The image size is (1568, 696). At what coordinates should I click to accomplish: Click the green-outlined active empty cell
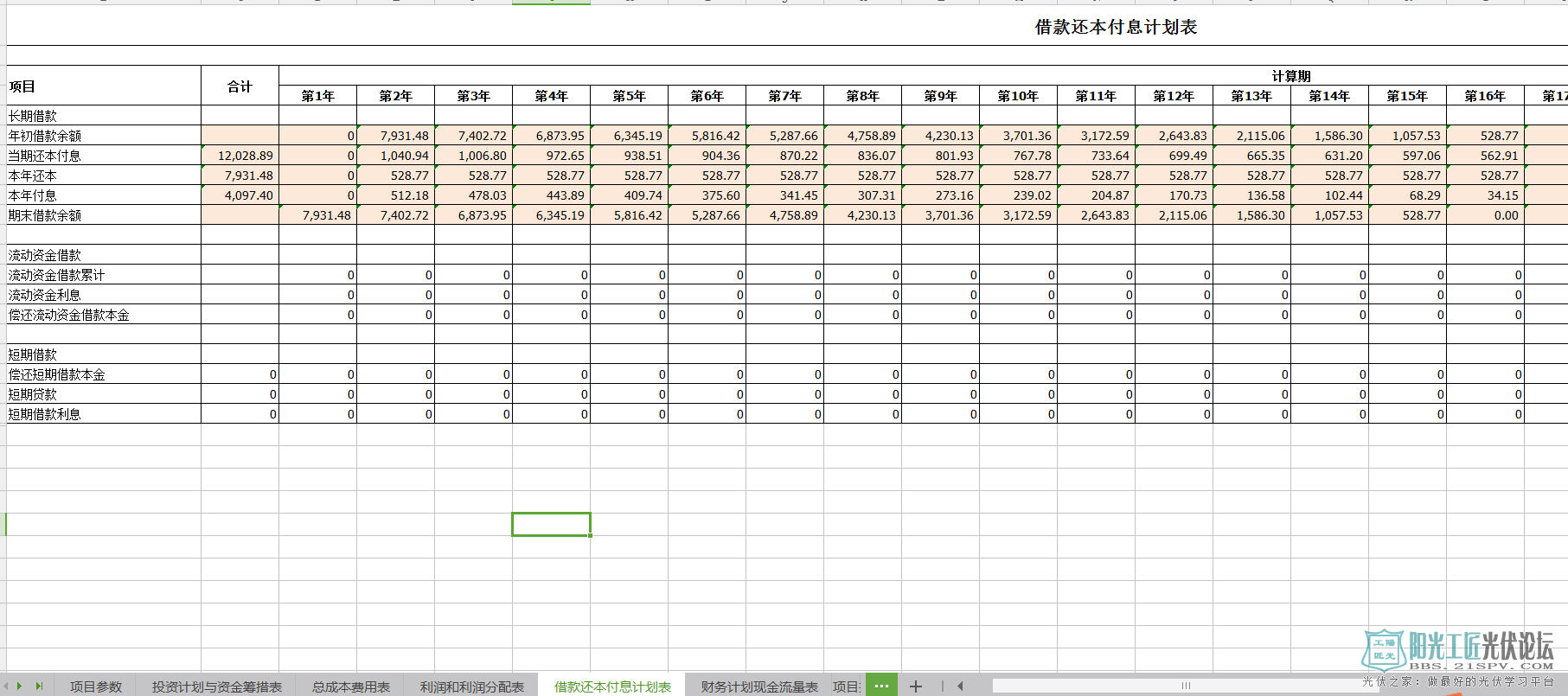pos(551,524)
